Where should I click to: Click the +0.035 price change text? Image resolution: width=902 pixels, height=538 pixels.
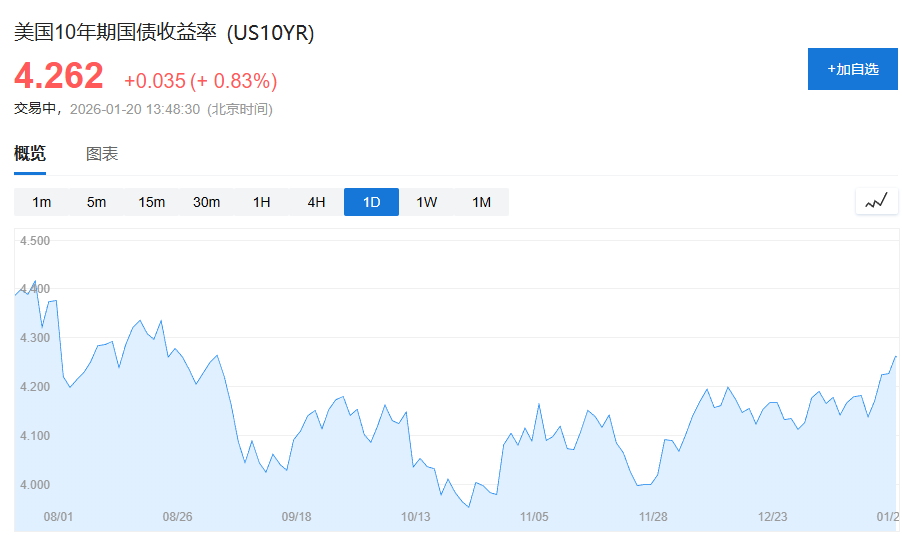click(155, 81)
